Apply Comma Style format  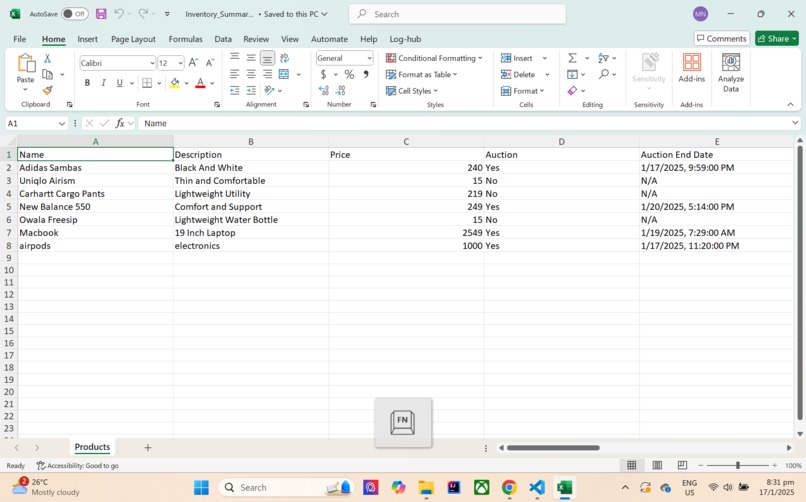(366, 75)
